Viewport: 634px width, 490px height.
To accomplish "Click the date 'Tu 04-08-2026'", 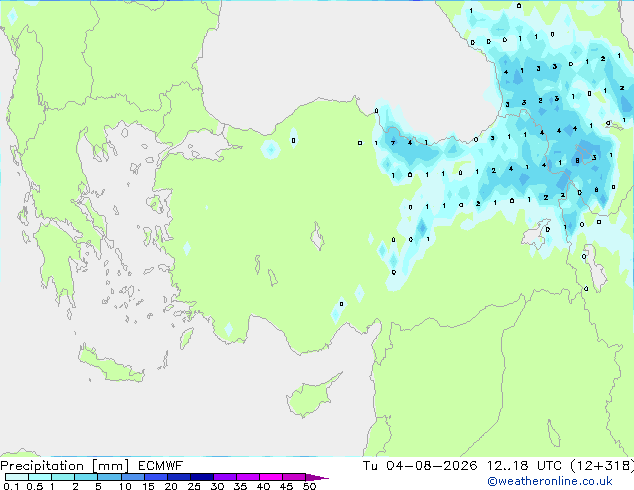I will point(420,466).
